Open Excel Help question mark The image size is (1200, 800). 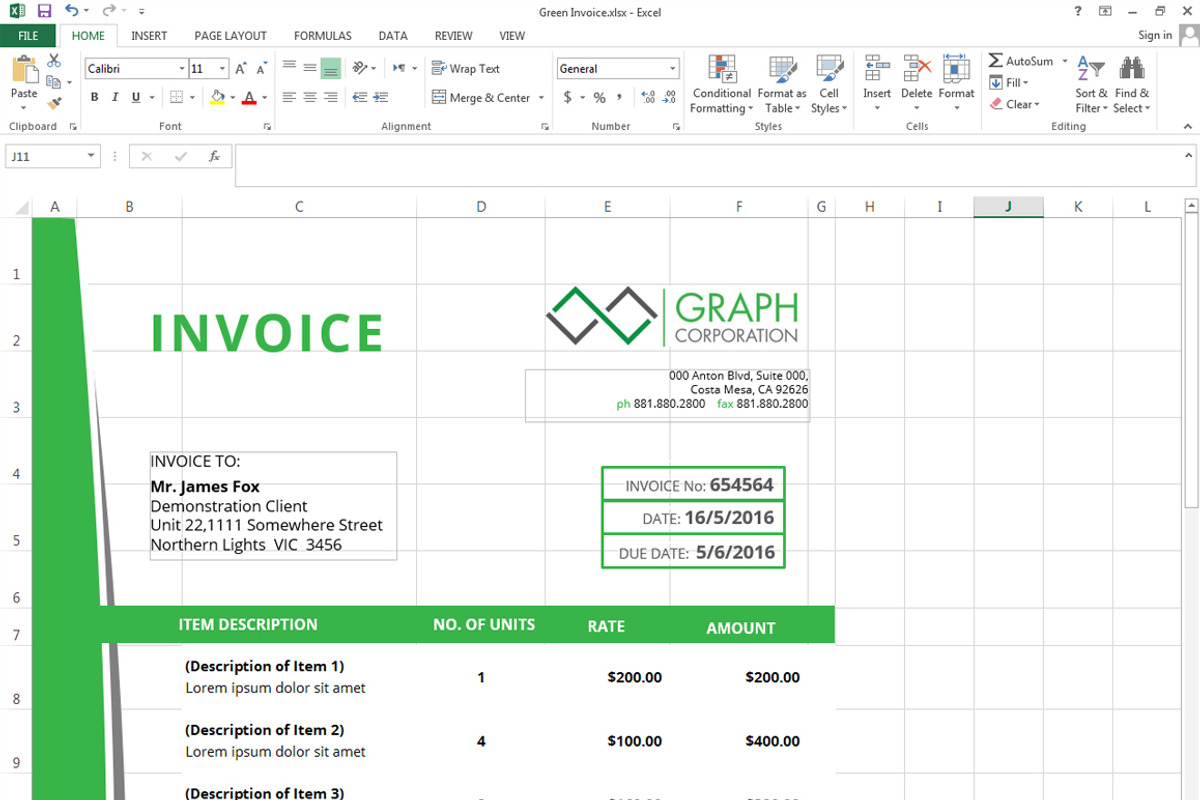[1078, 11]
